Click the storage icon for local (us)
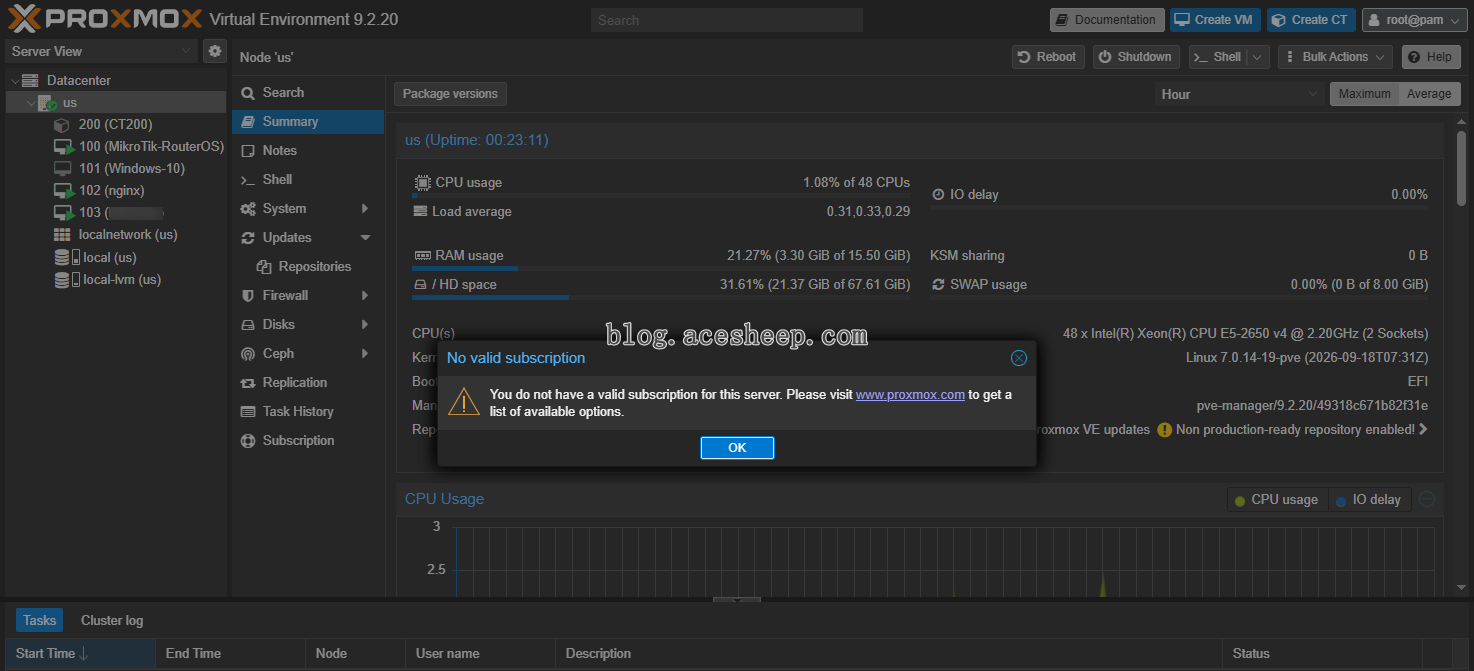This screenshot has height=671, width=1474. point(68,257)
